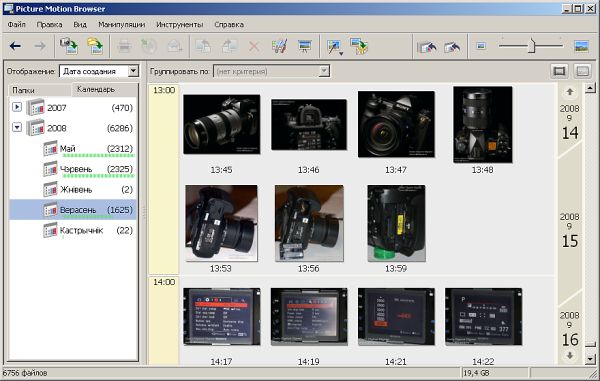This screenshot has width=600, height=381.
Task: Open the image analysis tool icon
Action: (333, 47)
